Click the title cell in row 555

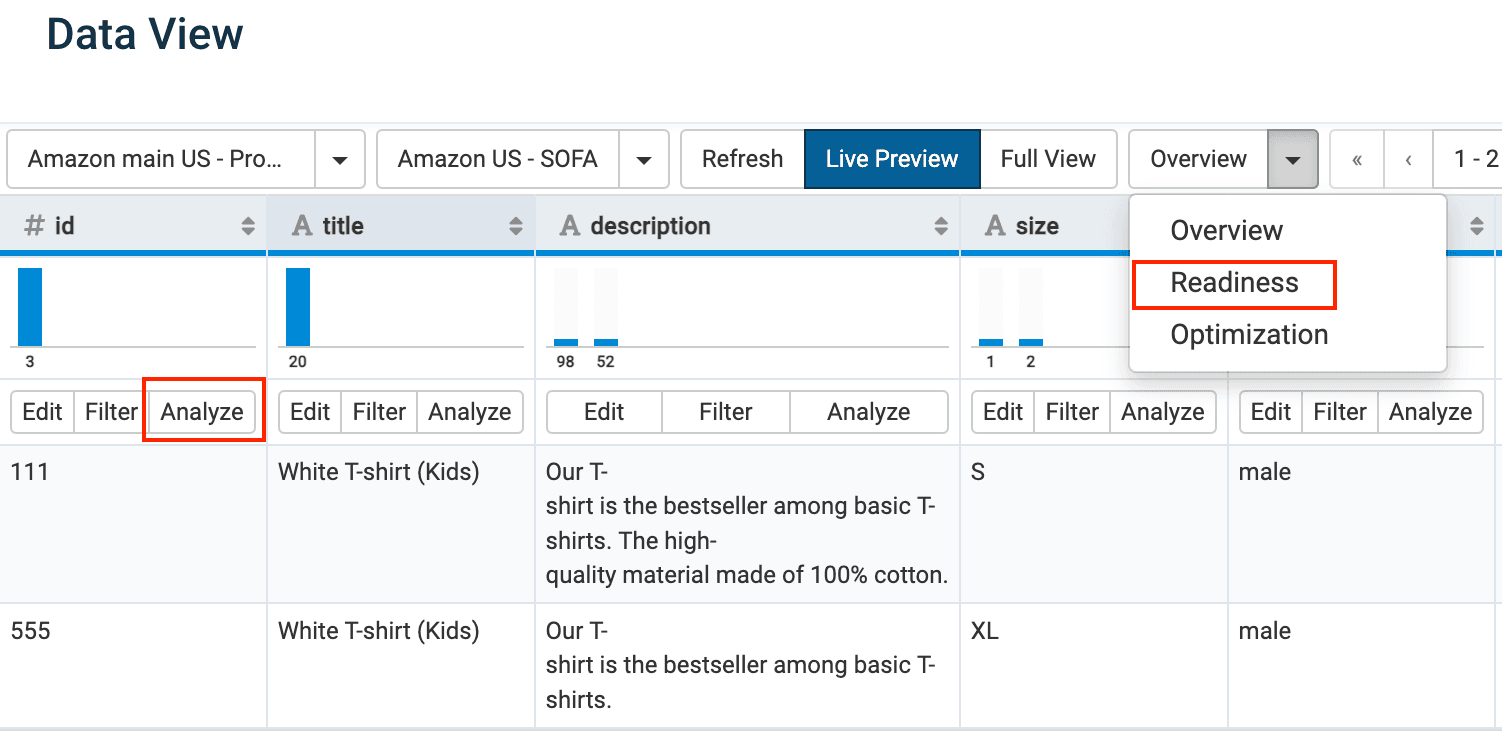point(401,665)
